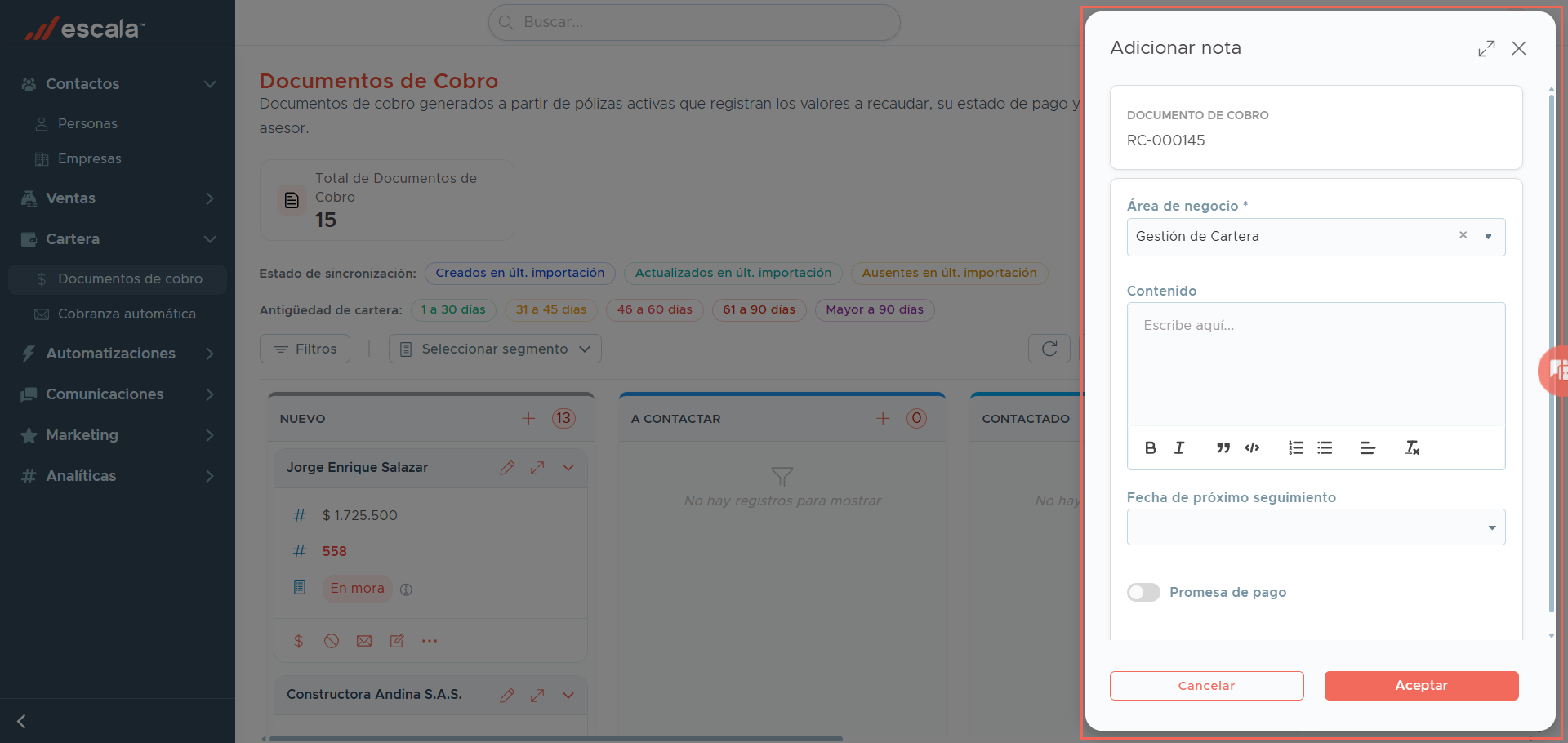Screen dimensions: 1568x743
Task: Enable Promesa de pago switch
Action: click(1143, 592)
